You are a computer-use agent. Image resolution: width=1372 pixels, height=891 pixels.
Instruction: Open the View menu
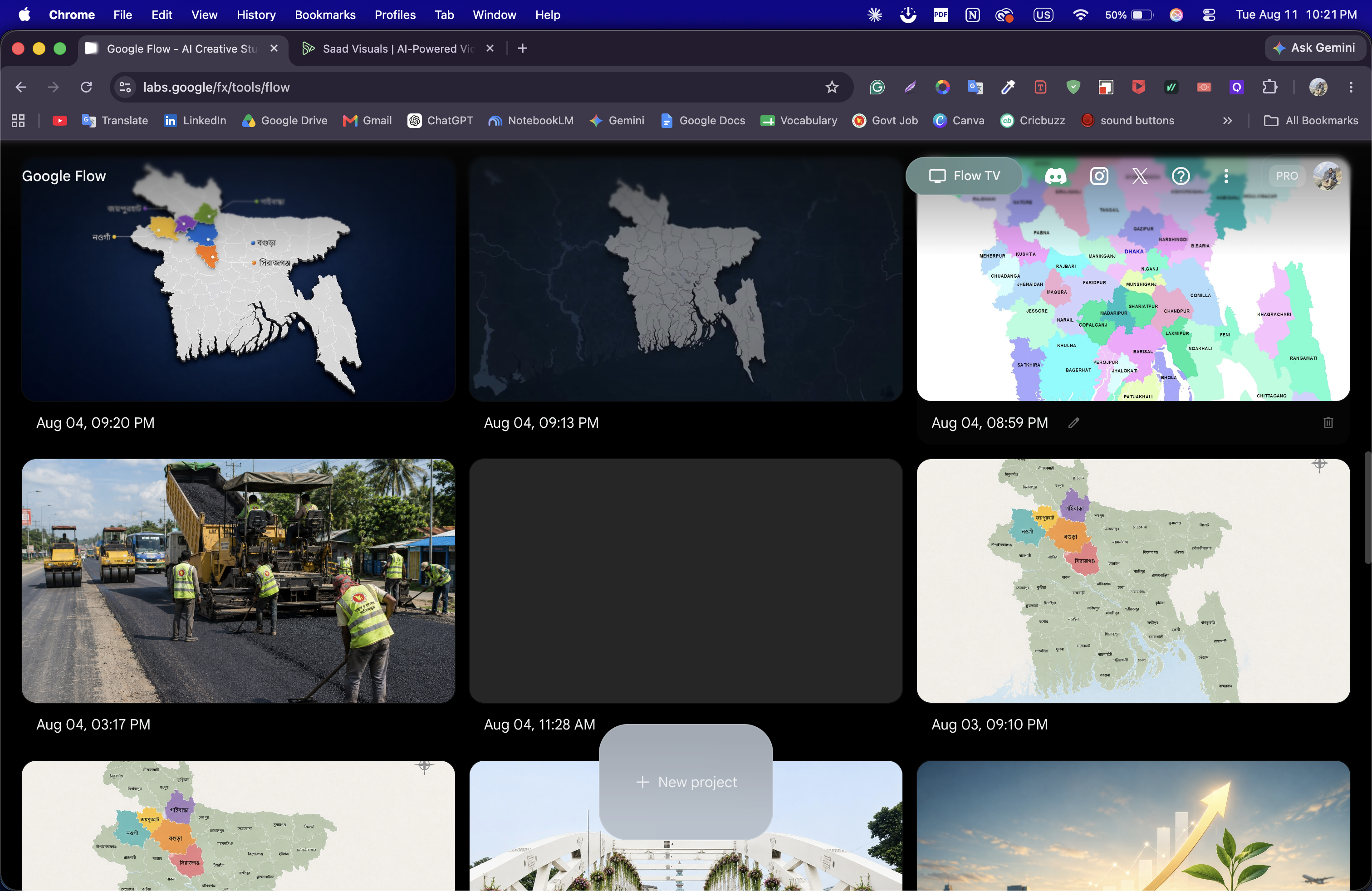tap(204, 15)
